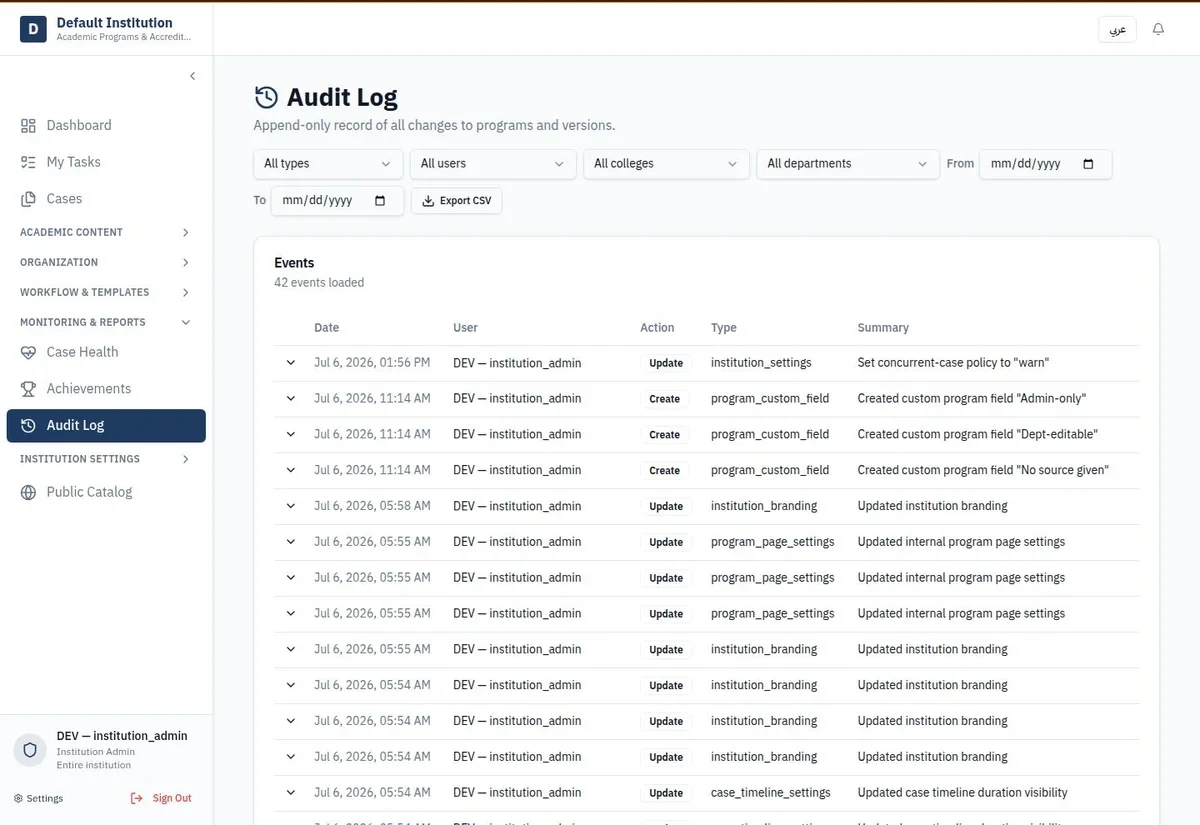This screenshot has width=1200, height=825.
Task: Open the All departments filter dropdown
Action: 848,164
